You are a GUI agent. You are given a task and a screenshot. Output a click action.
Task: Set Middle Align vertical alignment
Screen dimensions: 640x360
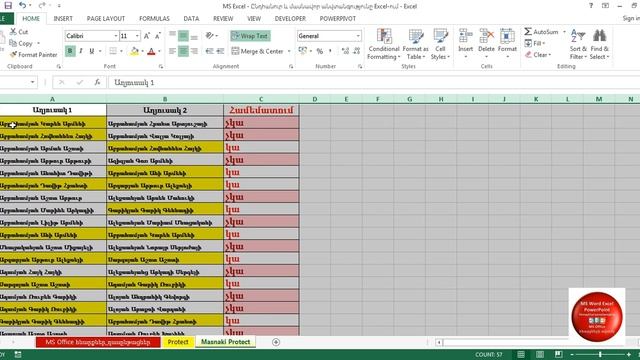click(x=183, y=36)
